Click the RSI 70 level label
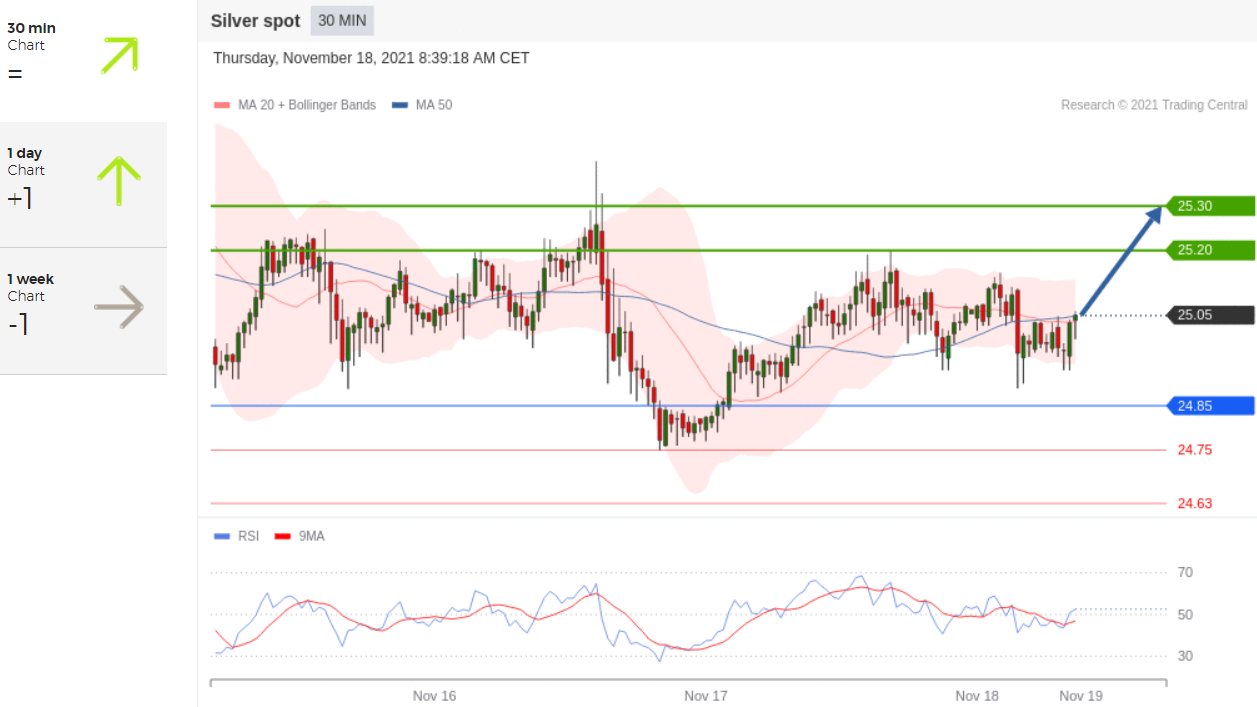This screenshot has height=707, width=1257. 1185,573
